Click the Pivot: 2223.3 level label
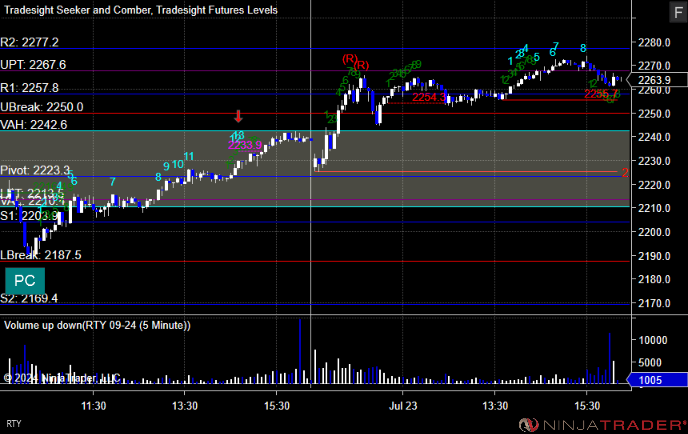Image resolution: width=688 pixels, height=434 pixels. coord(35,170)
